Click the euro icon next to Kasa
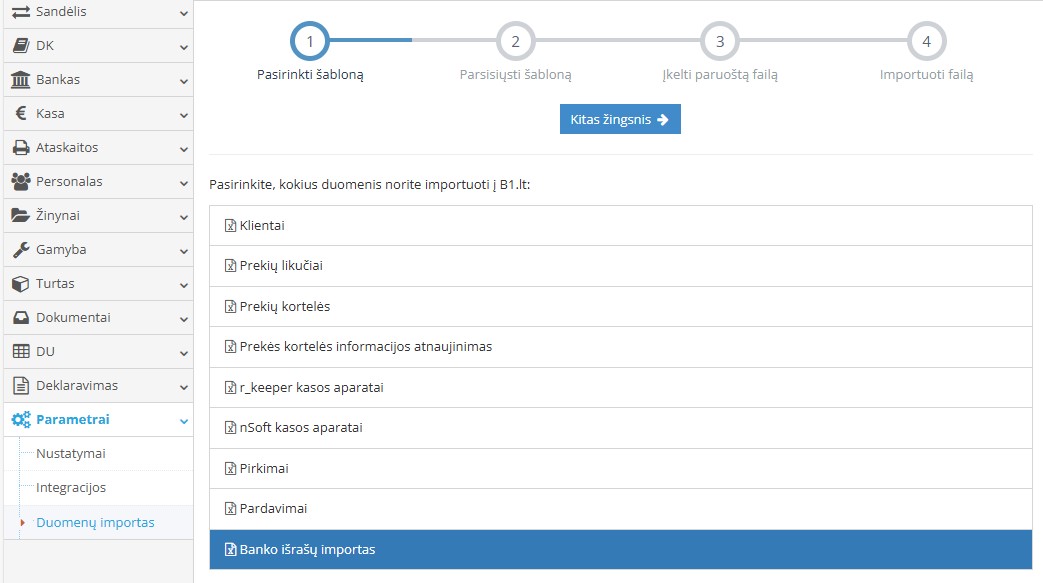This screenshot has height=583, width=1043. point(20,114)
